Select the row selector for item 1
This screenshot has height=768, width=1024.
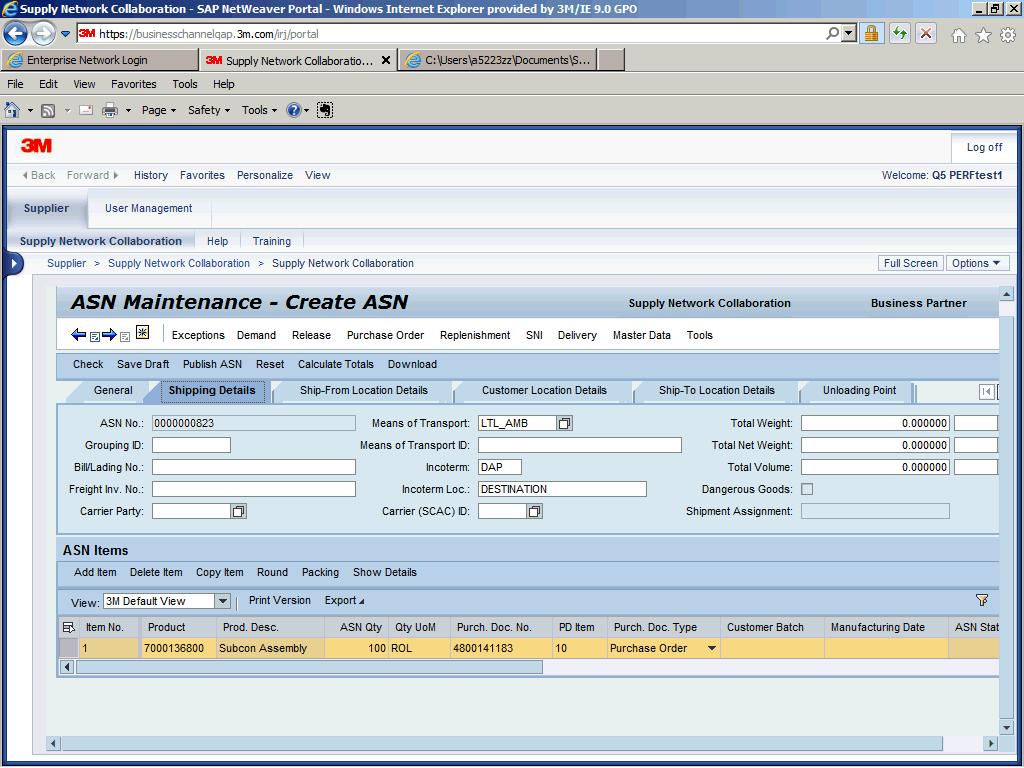pyautogui.click(x=69, y=648)
